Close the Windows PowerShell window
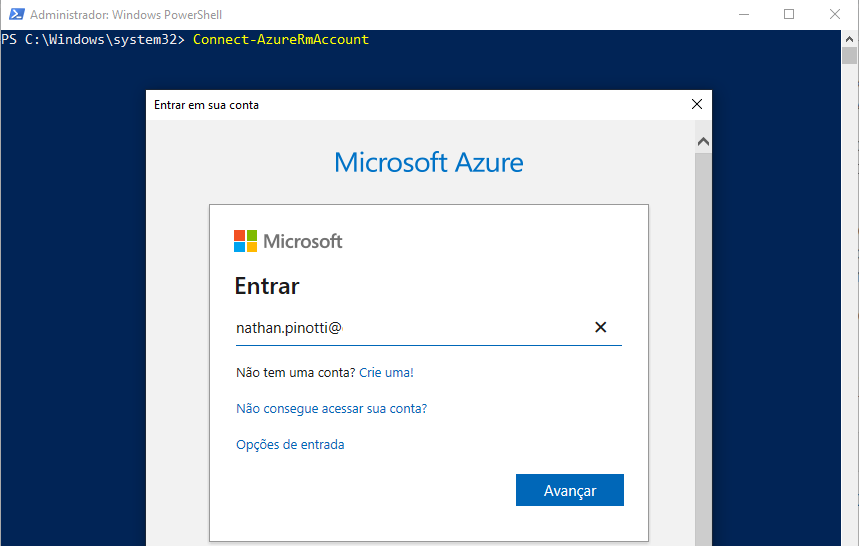 click(834, 14)
